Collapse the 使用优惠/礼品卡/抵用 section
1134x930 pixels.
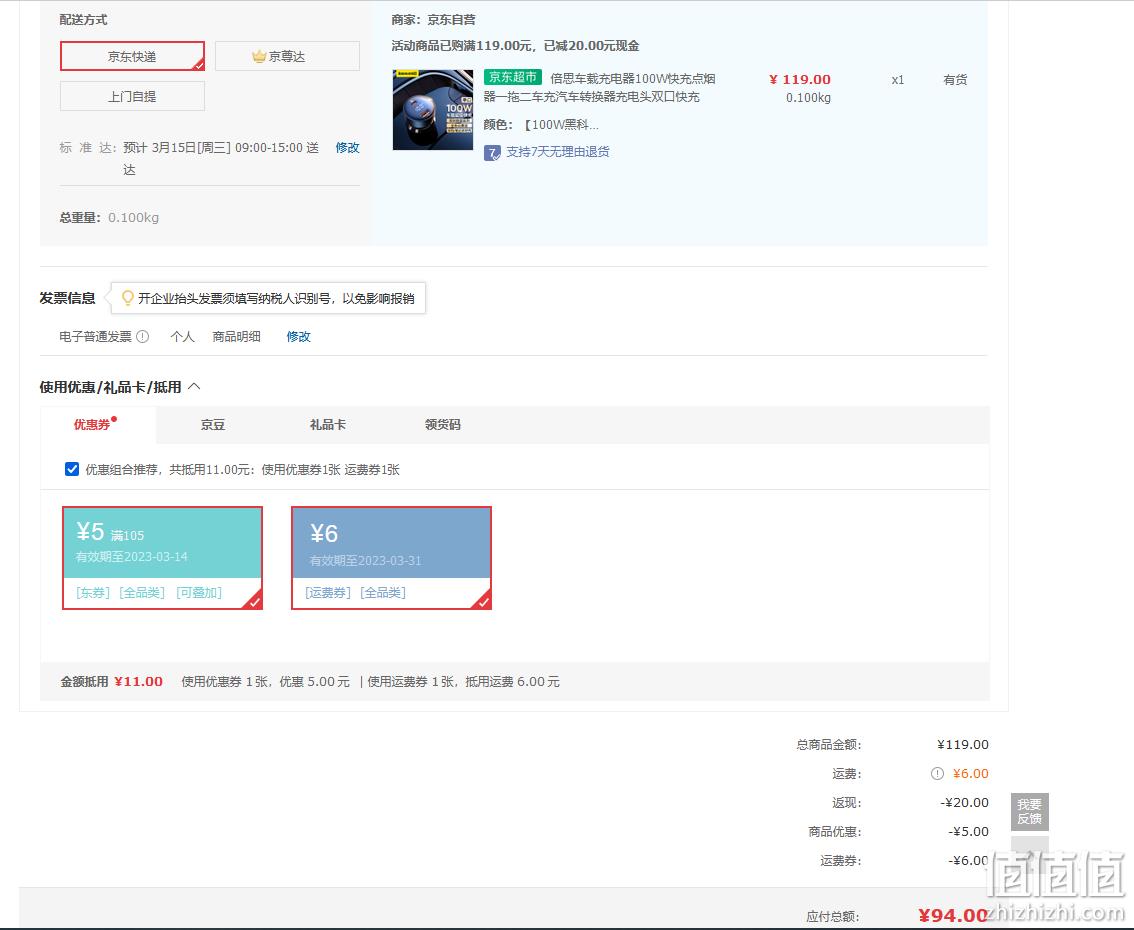(x=195, y=387)
